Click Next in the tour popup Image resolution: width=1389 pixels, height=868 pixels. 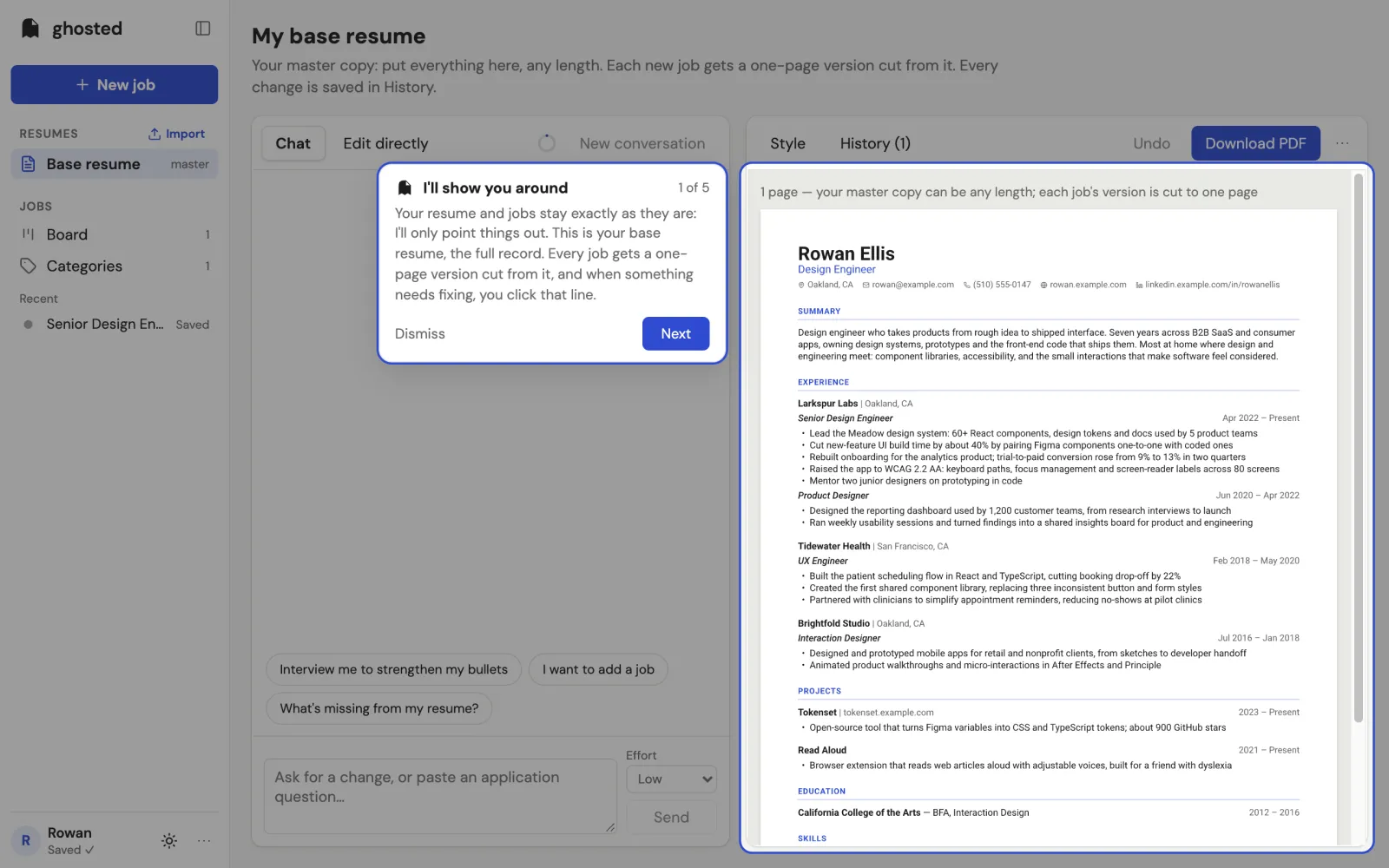tap(675, 333)
